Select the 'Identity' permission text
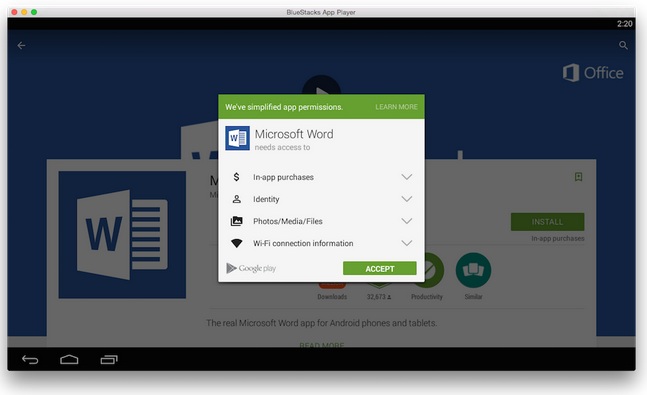The width and height of the screenshot is (647, 395). [266, 199]
